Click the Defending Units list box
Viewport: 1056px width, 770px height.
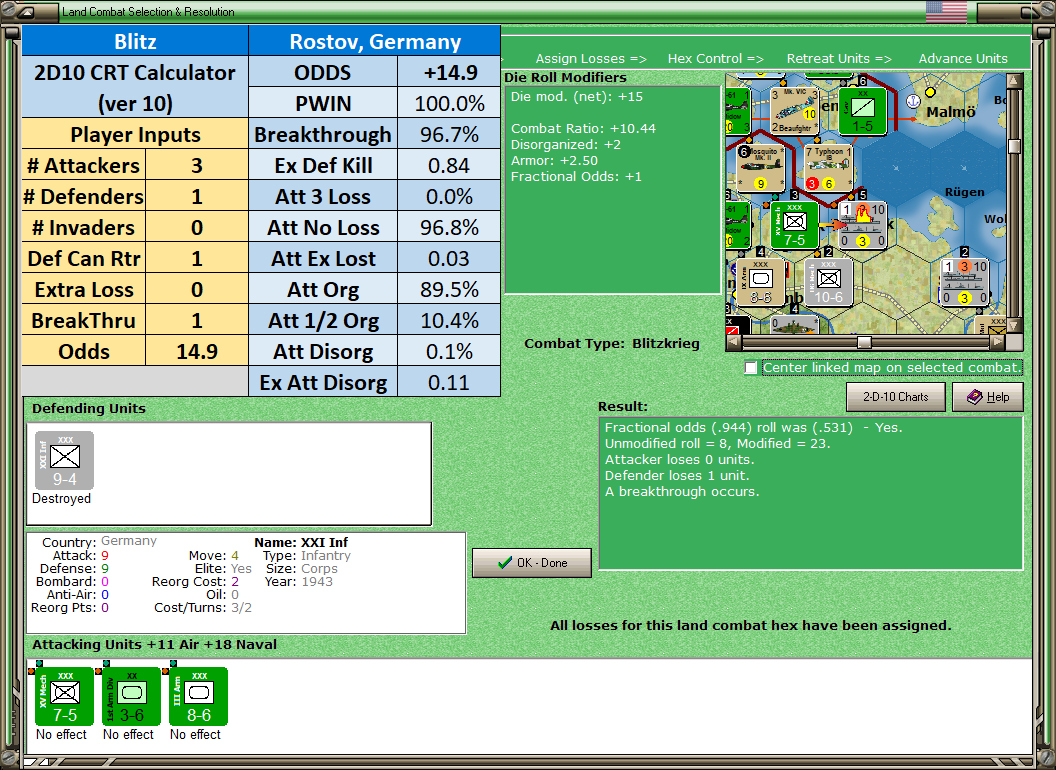[x=229, y=474]
